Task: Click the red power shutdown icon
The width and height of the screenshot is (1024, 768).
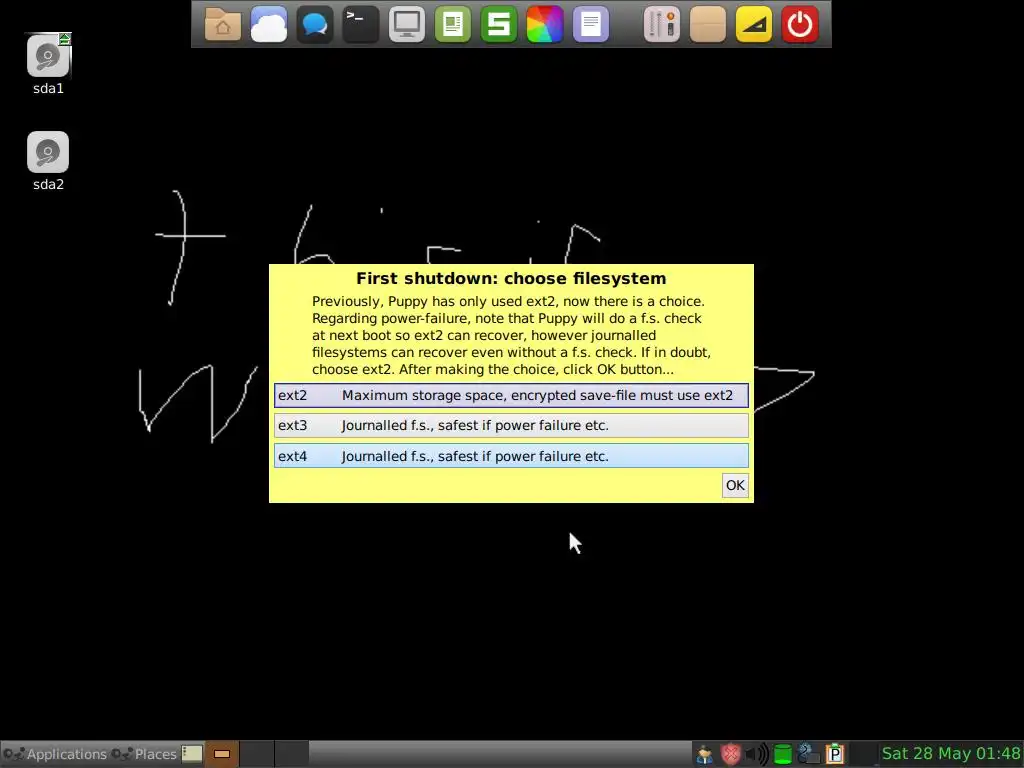Action: tap(800, 24)
